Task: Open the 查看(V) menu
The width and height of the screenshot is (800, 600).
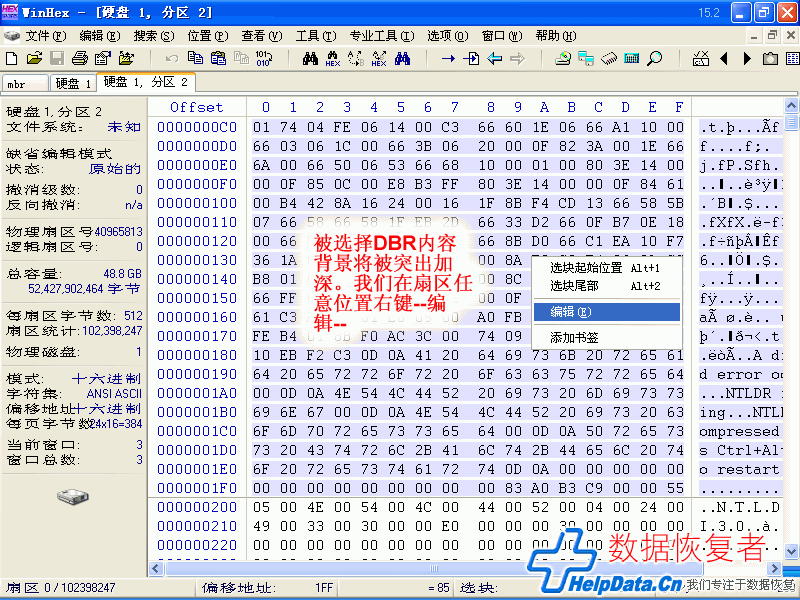Action: coord(262,36)
